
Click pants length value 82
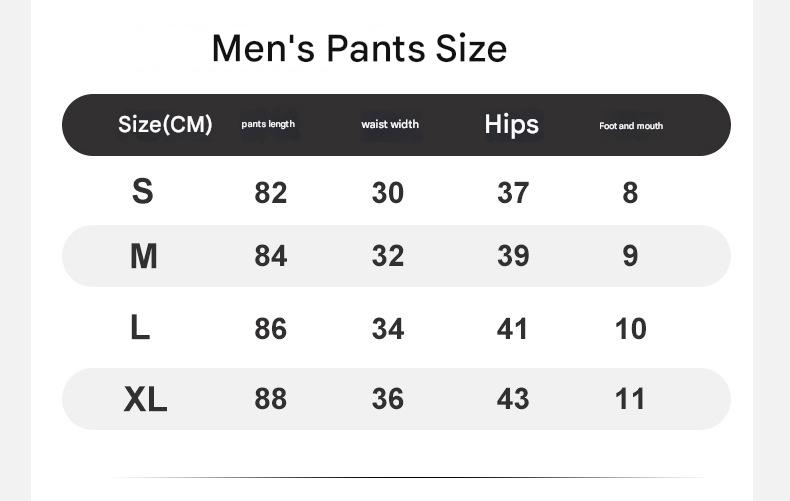pos(271,192)
